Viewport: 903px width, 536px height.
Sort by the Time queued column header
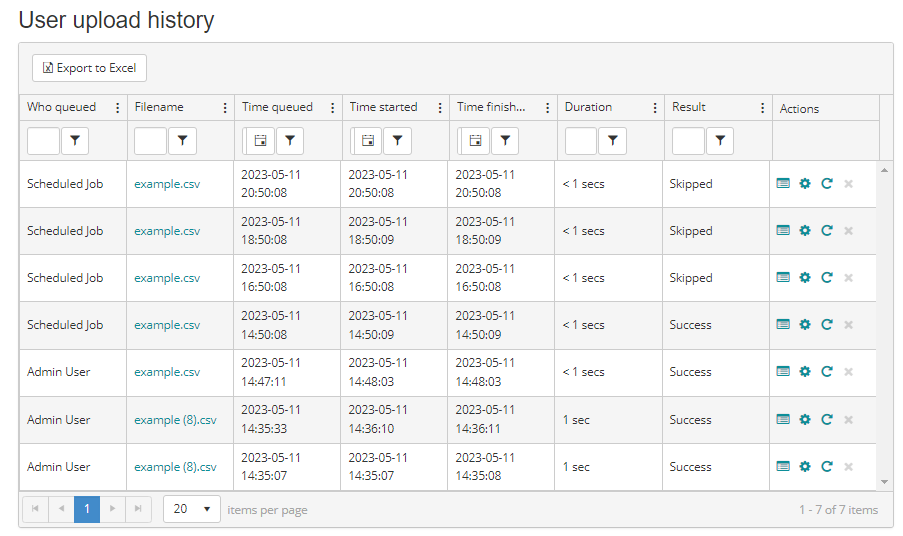pos(277,107)
